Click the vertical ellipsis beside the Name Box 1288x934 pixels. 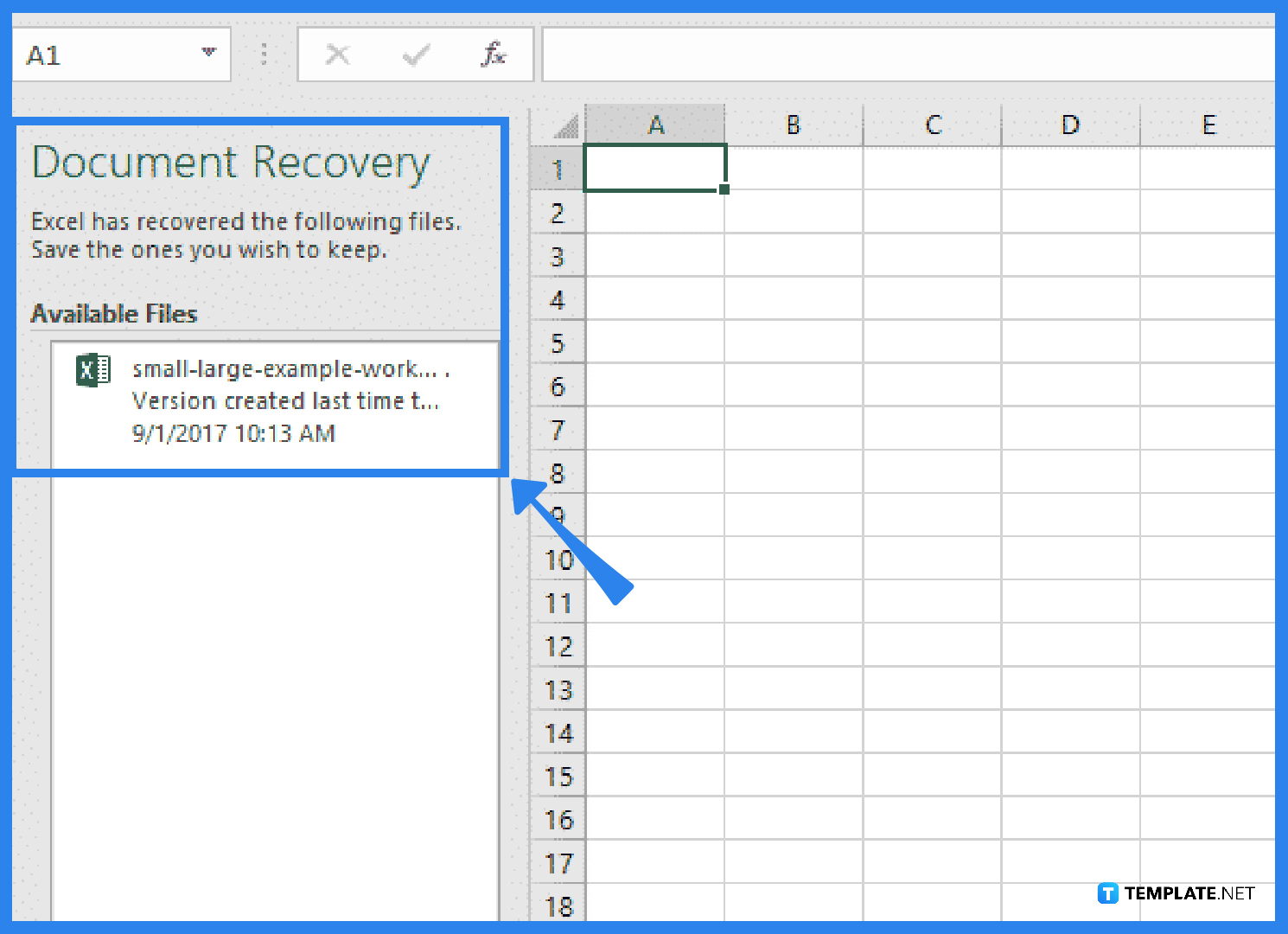(x=264, y=54)
